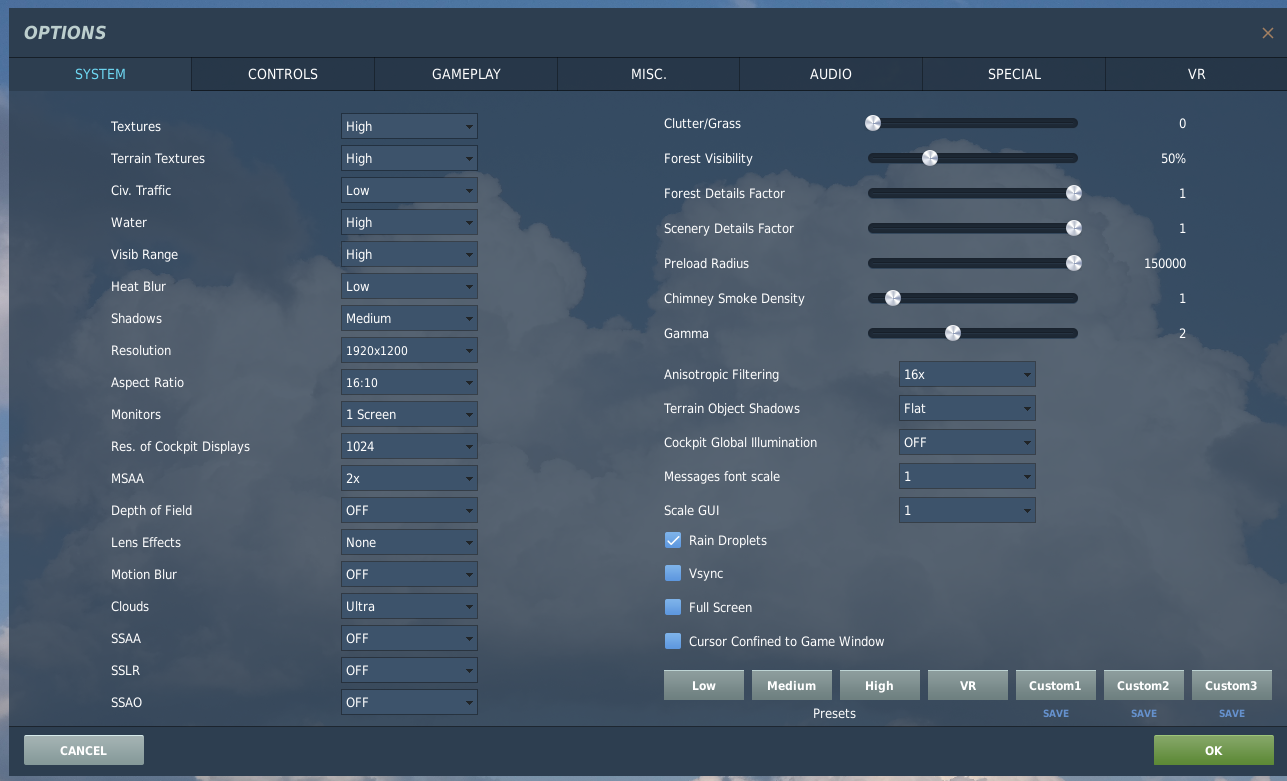Image resolution: width=1287 pixels, height=781 pixels.
Task: Apply the VR preset
Action: click(x=968, y=685)
